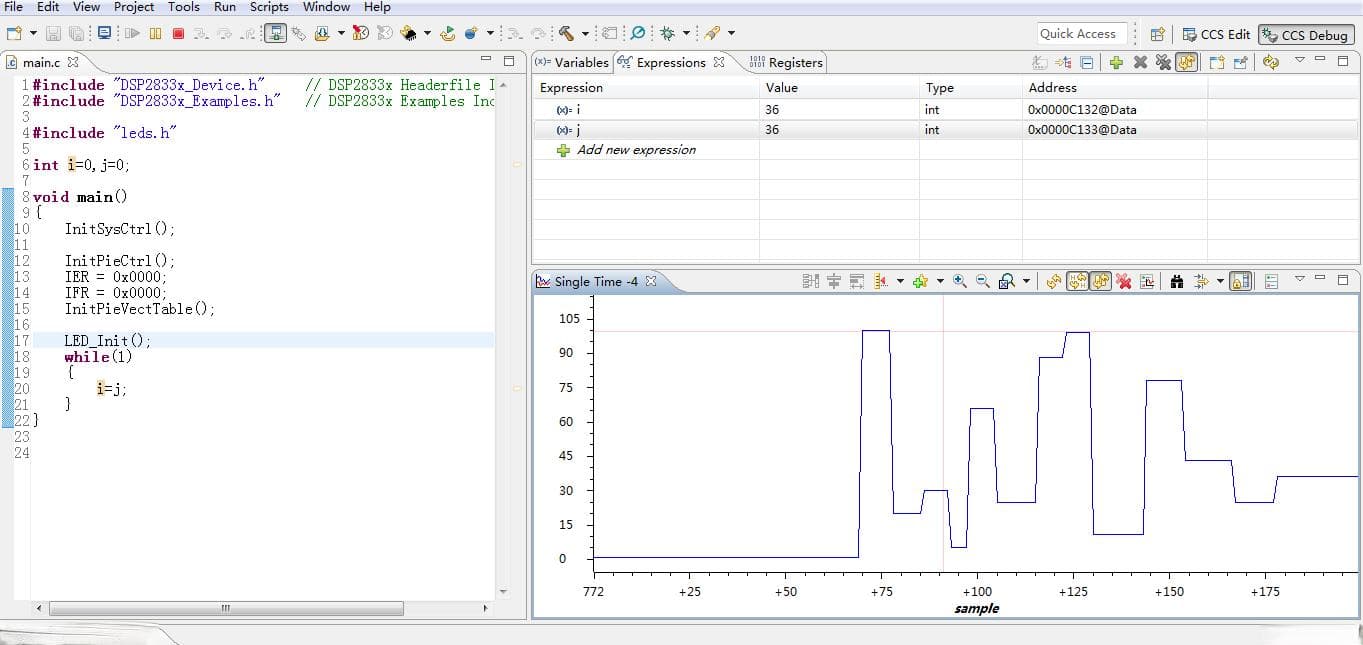This screenshot has height=645, width=1363.
Task: Open the Scripts menu
Action: pyautogui.click(x=269, y=7)
